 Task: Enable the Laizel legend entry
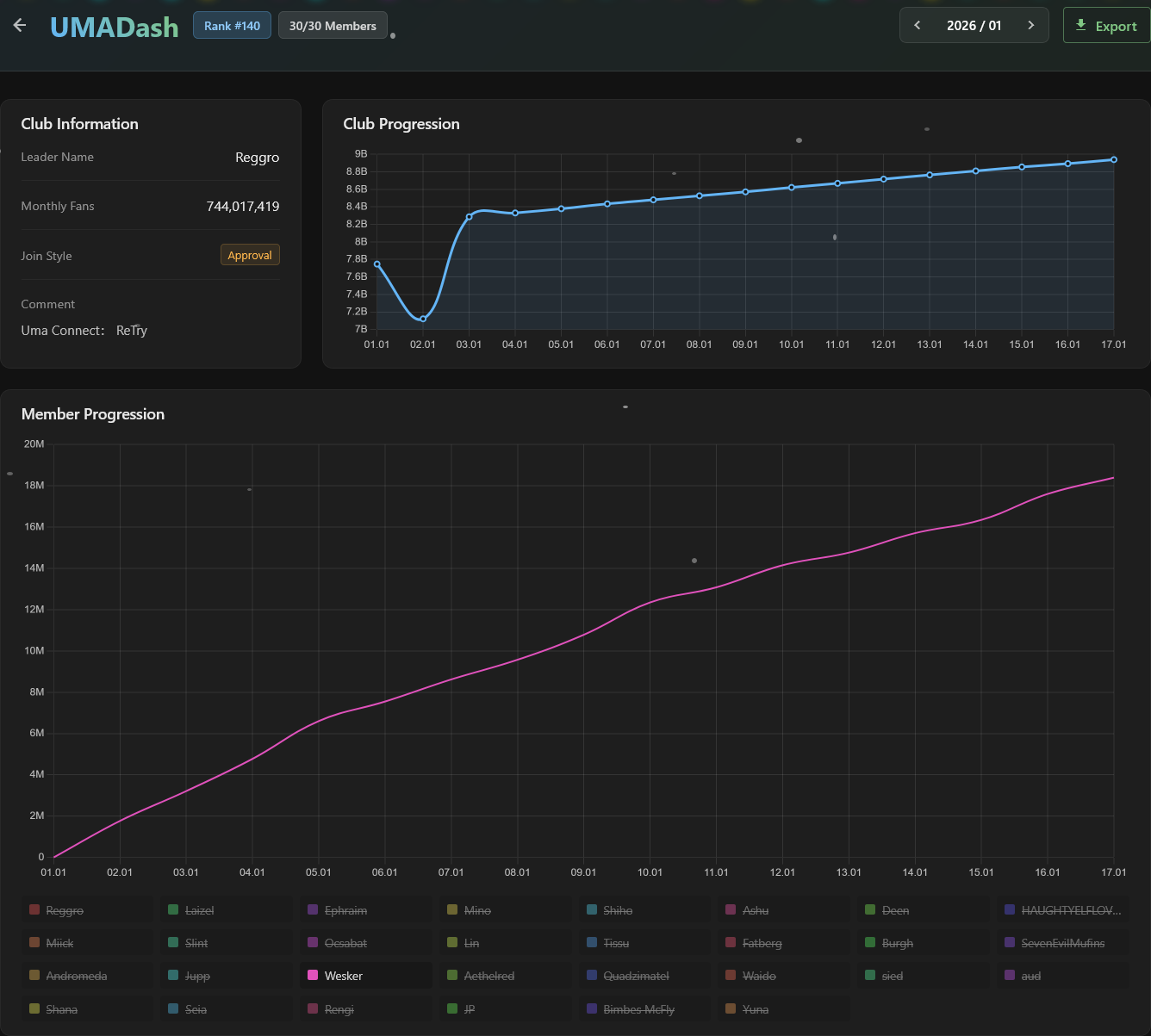click(x=199, y=910)
